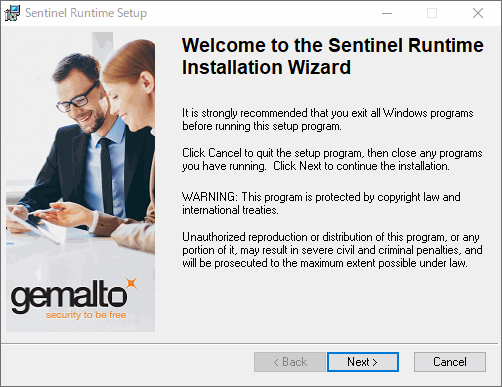This screenshot has width=502, height=387.
Task: Click the gemalto logo wordmark
Action: click(x=69, y=295)
